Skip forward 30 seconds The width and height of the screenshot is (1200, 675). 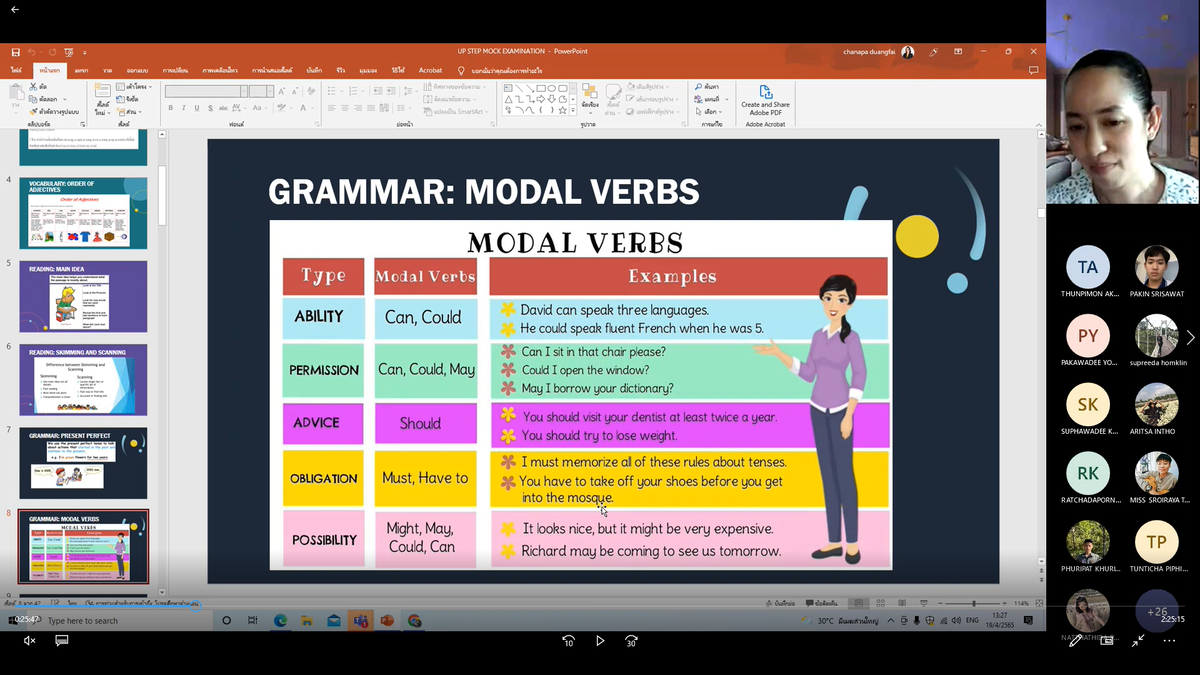[631, 640]
